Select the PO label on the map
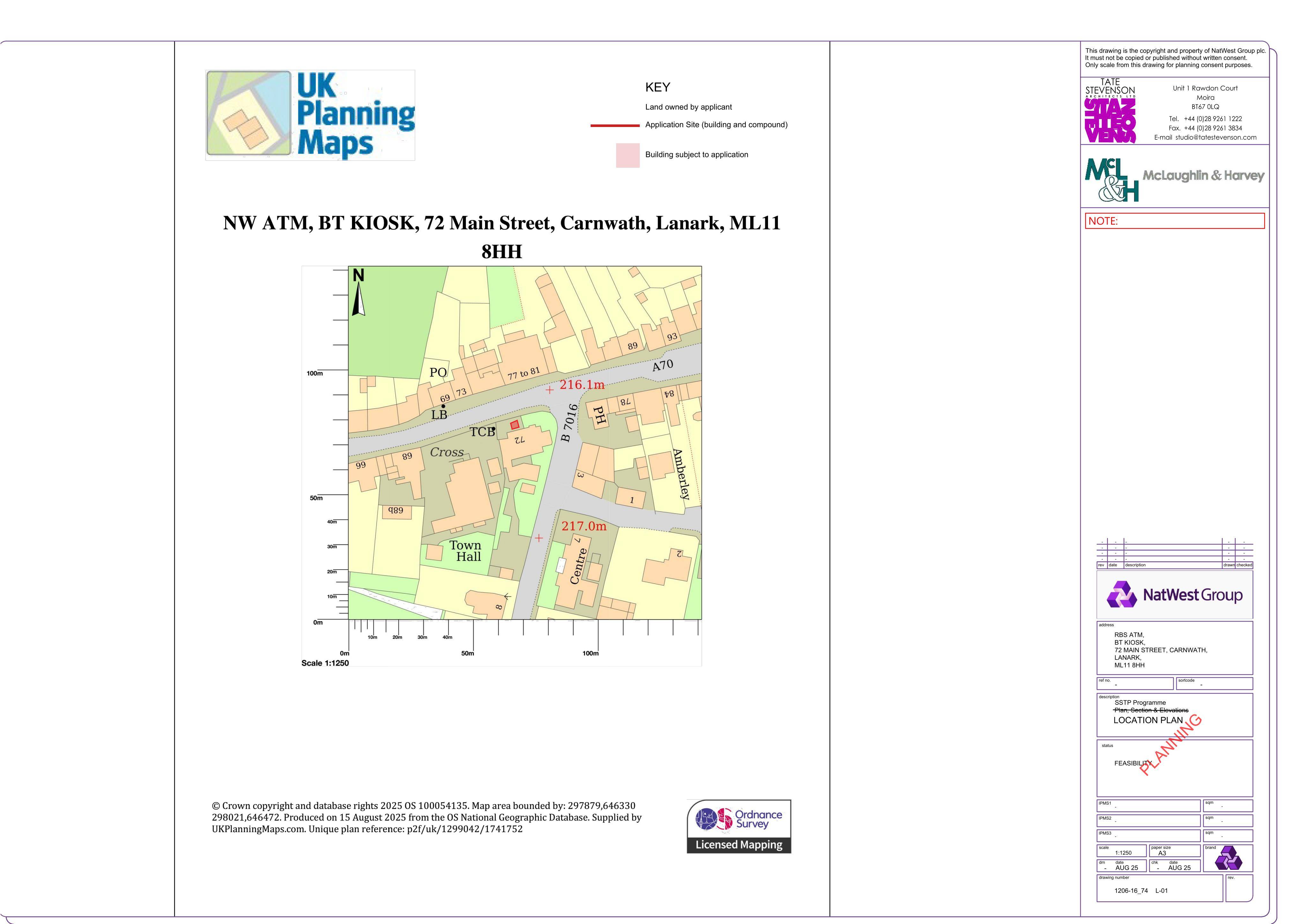This screenshot has height=924, width=1307. tap(438, 372)
